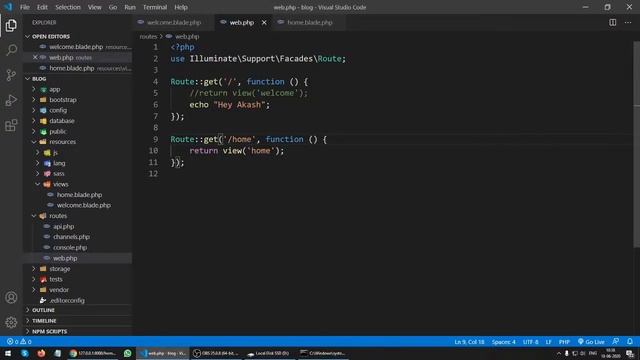This screenshot has width=640, height=360.
Task: Open the File menu
Action: click(24, 7)
